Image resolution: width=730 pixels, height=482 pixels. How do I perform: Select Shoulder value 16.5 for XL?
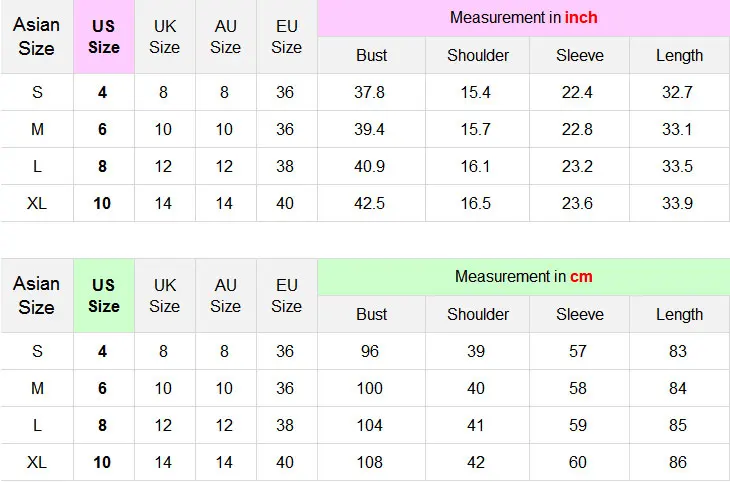(x=475, y=203)
